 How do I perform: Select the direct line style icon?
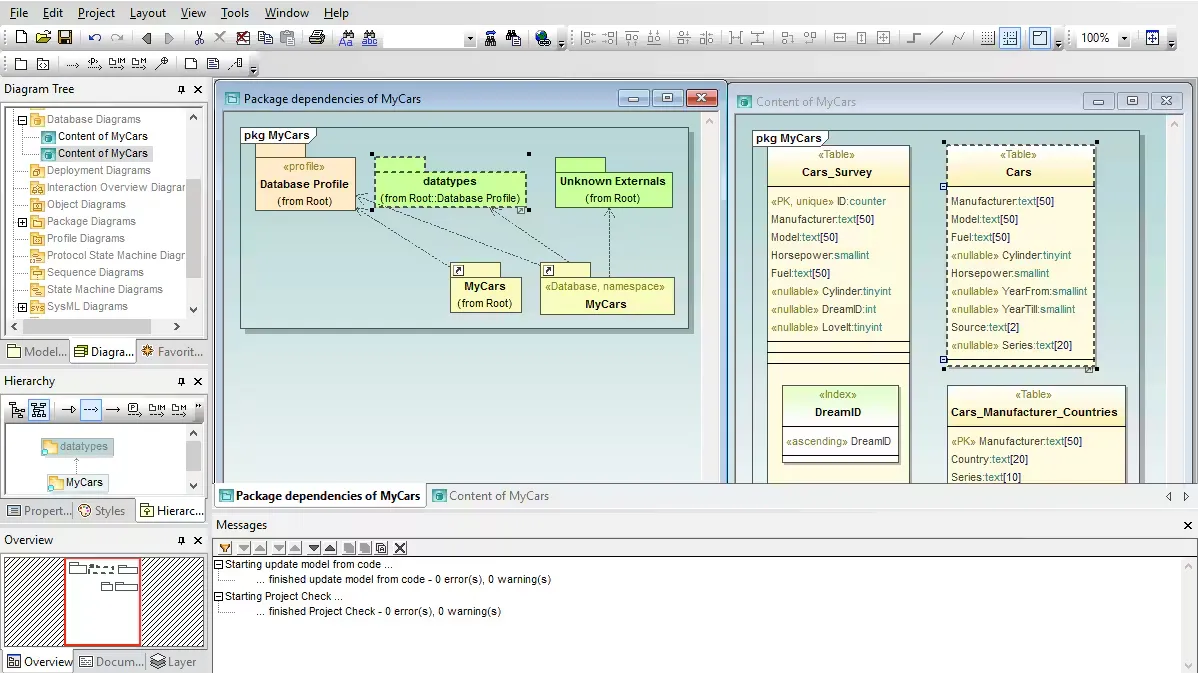tap(936, 37)
